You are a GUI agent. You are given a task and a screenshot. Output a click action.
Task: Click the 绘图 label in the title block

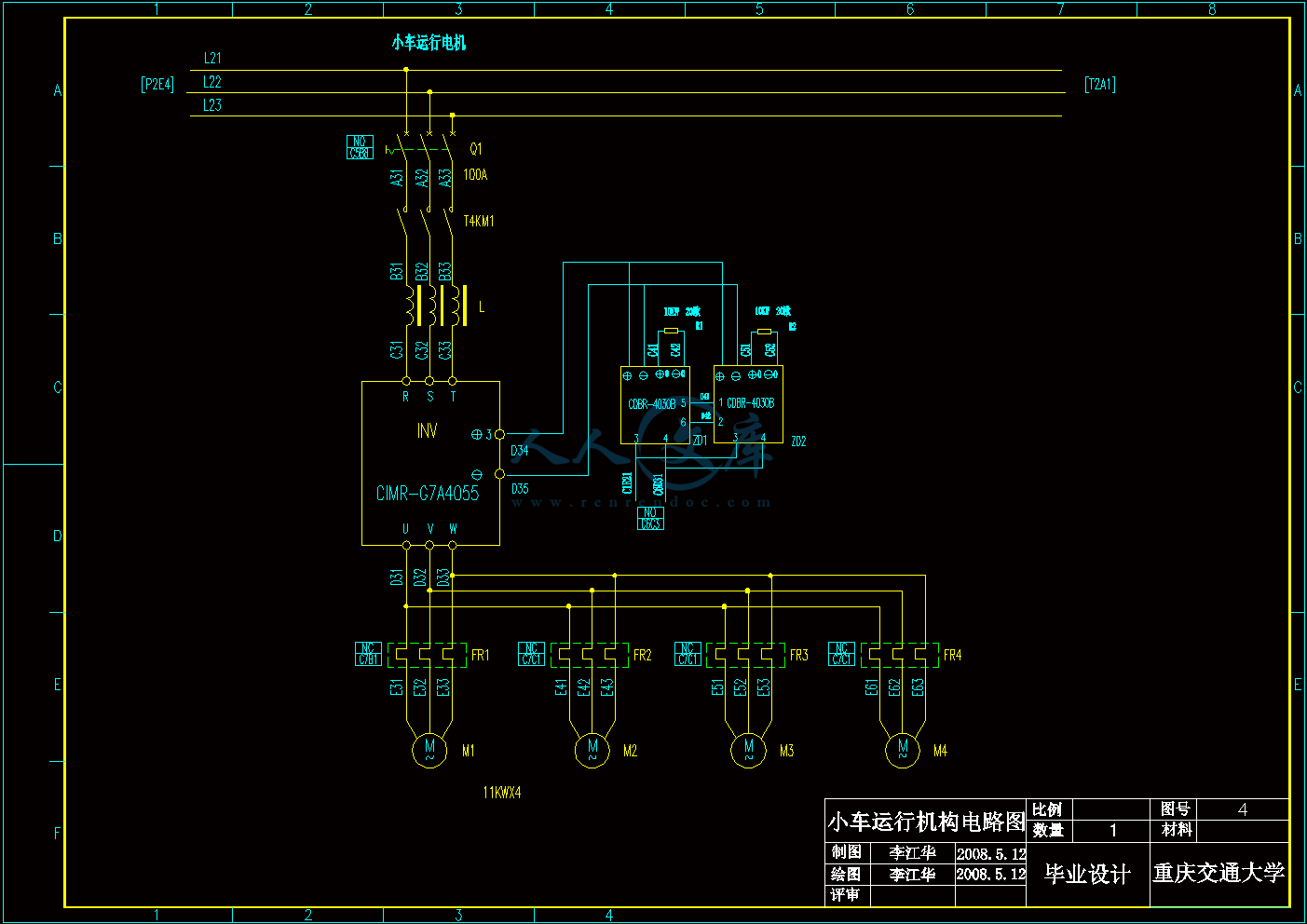tap(846, 874)
